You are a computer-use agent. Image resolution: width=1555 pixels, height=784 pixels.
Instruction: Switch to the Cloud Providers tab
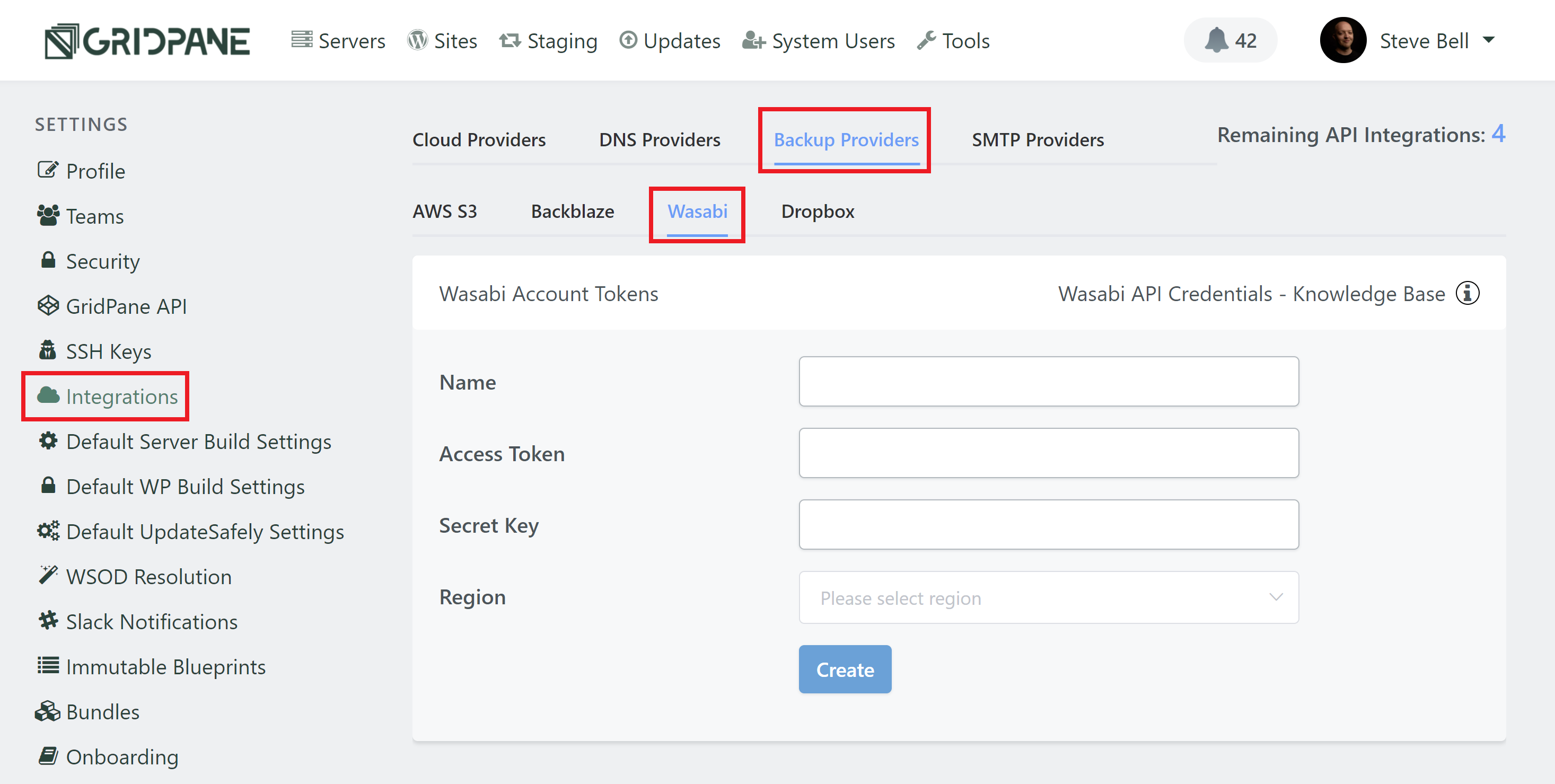479,139
